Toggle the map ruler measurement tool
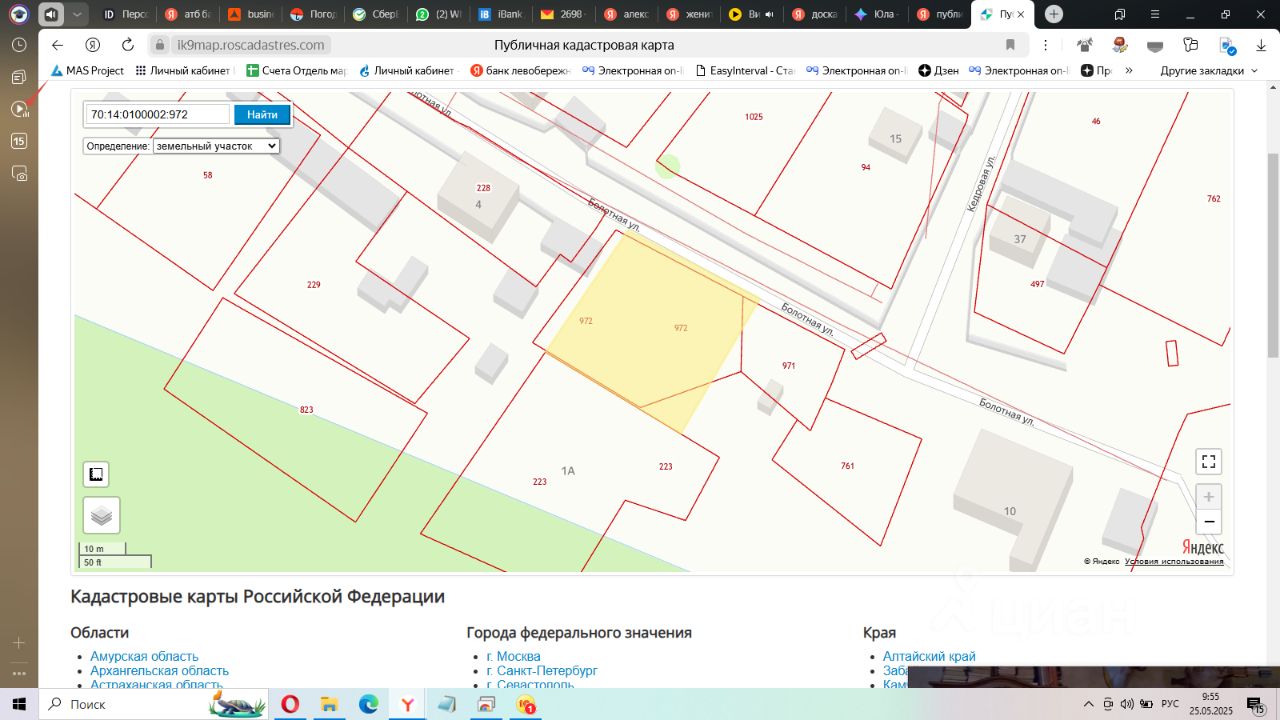 (97, 474)
